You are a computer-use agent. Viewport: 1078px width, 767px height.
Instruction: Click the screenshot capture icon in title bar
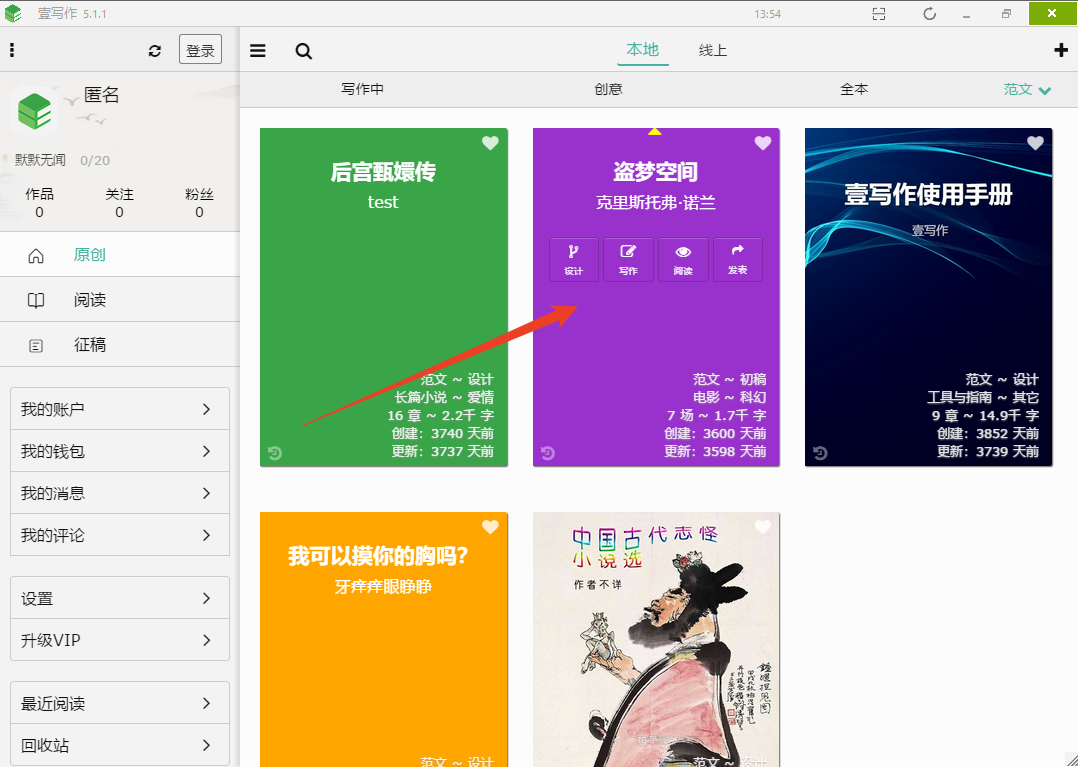tap(879, 14)
